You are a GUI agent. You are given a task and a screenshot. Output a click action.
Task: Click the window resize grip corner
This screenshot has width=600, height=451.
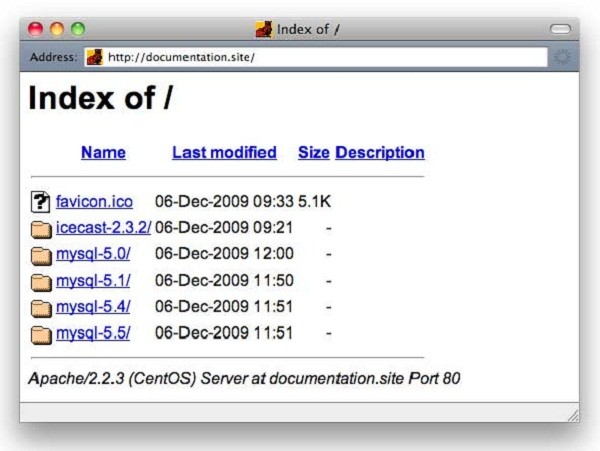pyautogui.click(x=573, y=416)
